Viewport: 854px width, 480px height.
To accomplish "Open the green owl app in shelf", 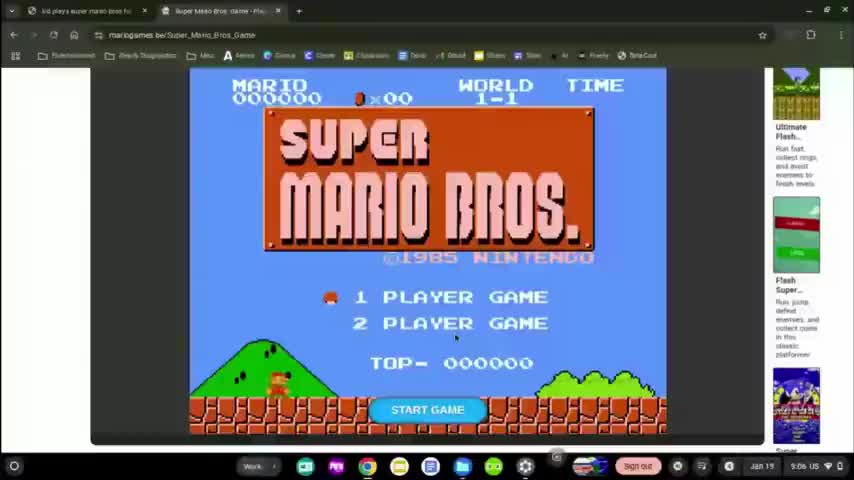I will [494, 466].
